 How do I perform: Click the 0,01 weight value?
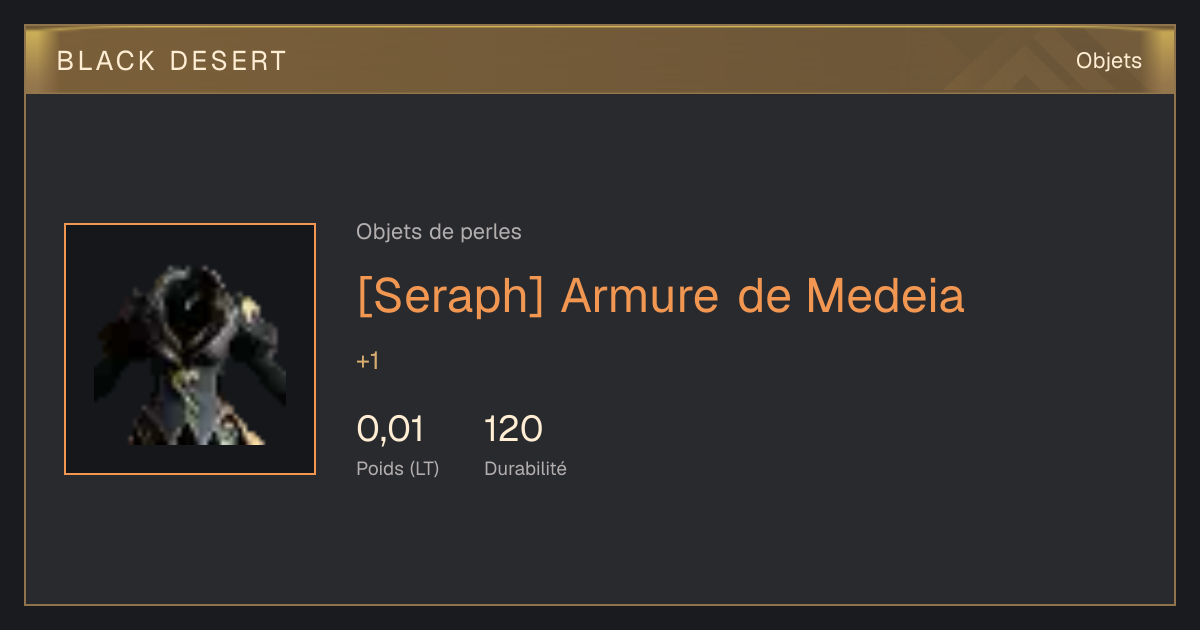(x=390, y=429)
